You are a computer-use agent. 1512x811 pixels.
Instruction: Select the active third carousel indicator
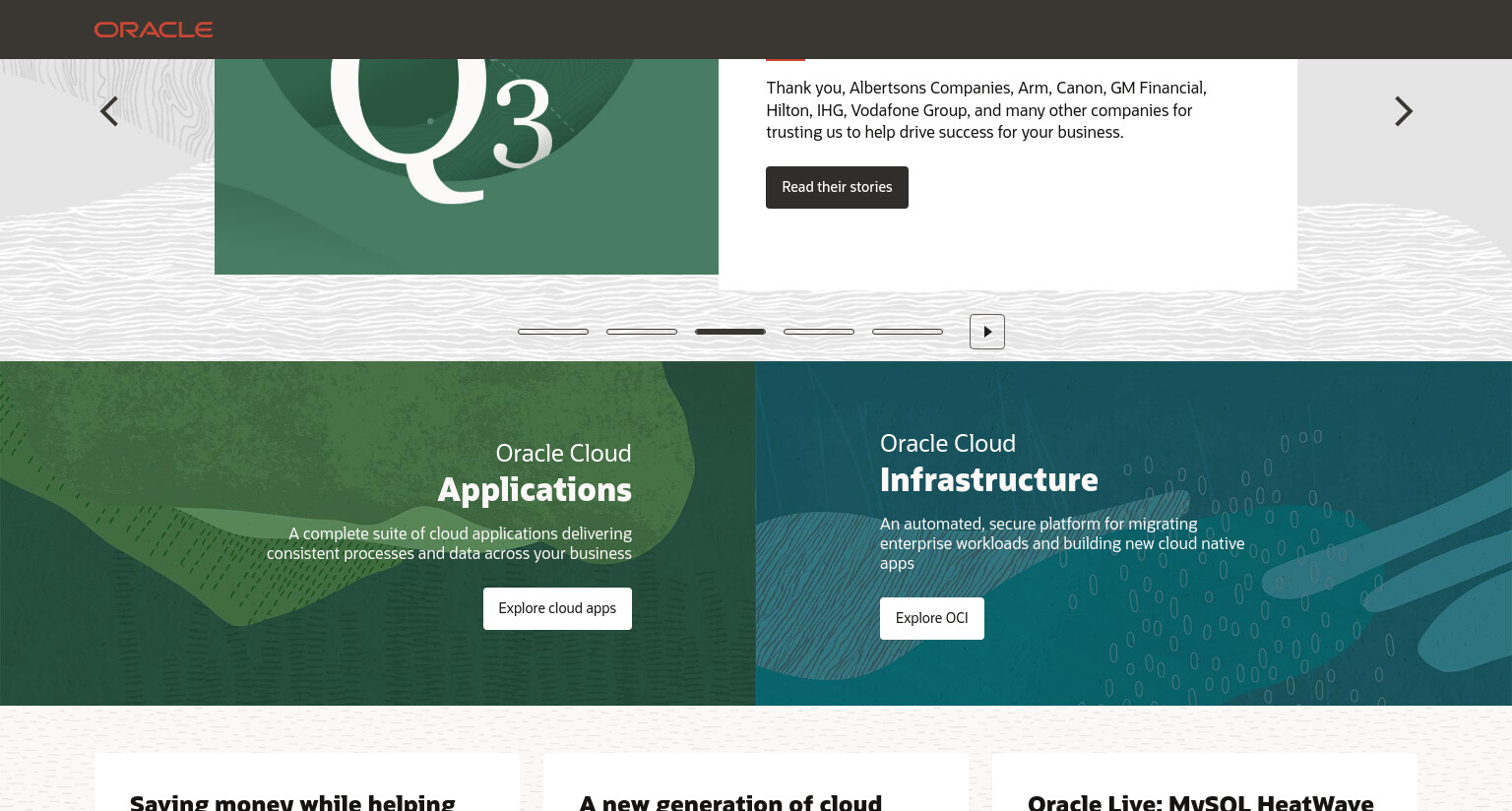730,332
